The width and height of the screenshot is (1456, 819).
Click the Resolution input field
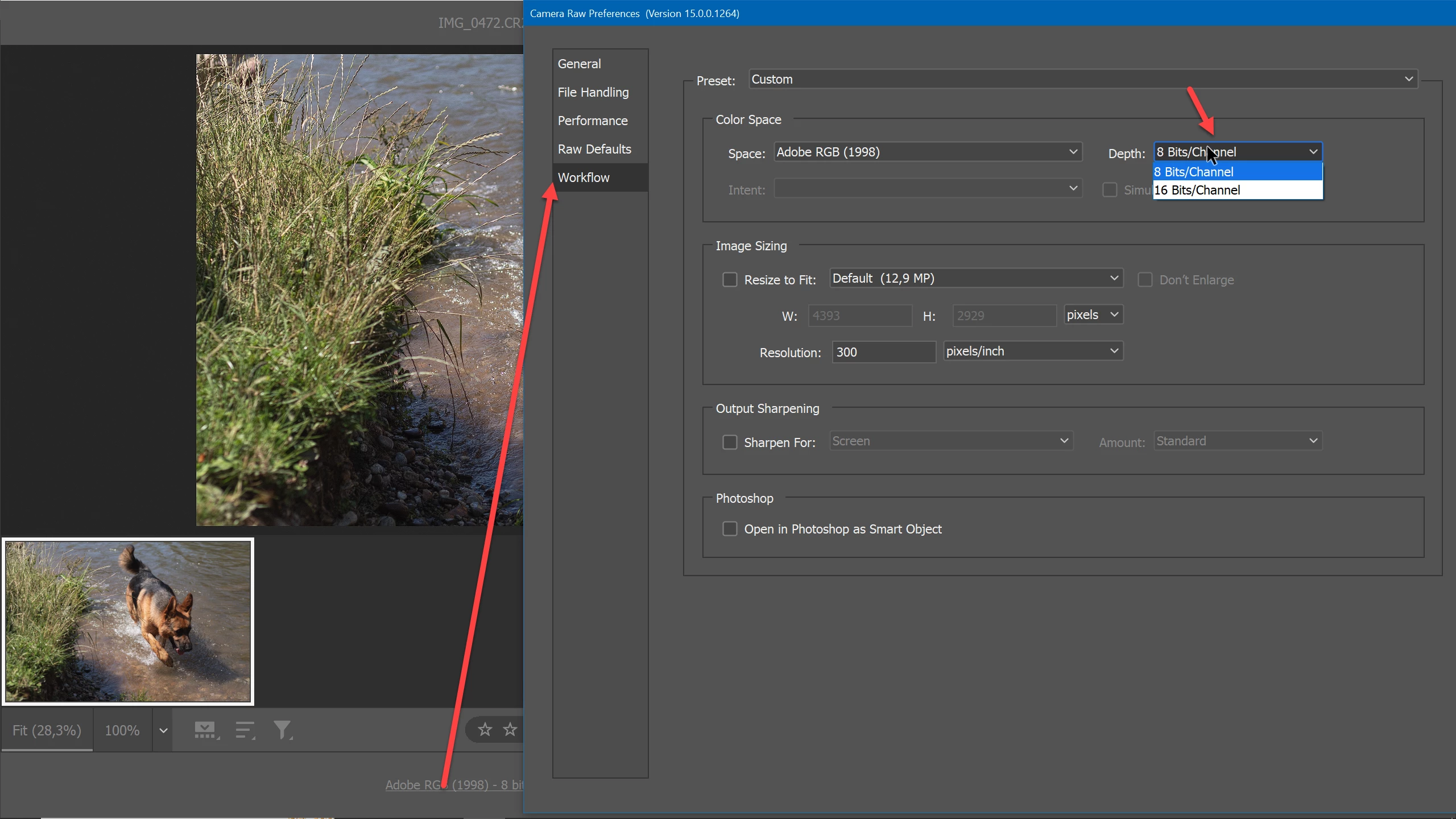pos(883,352)
